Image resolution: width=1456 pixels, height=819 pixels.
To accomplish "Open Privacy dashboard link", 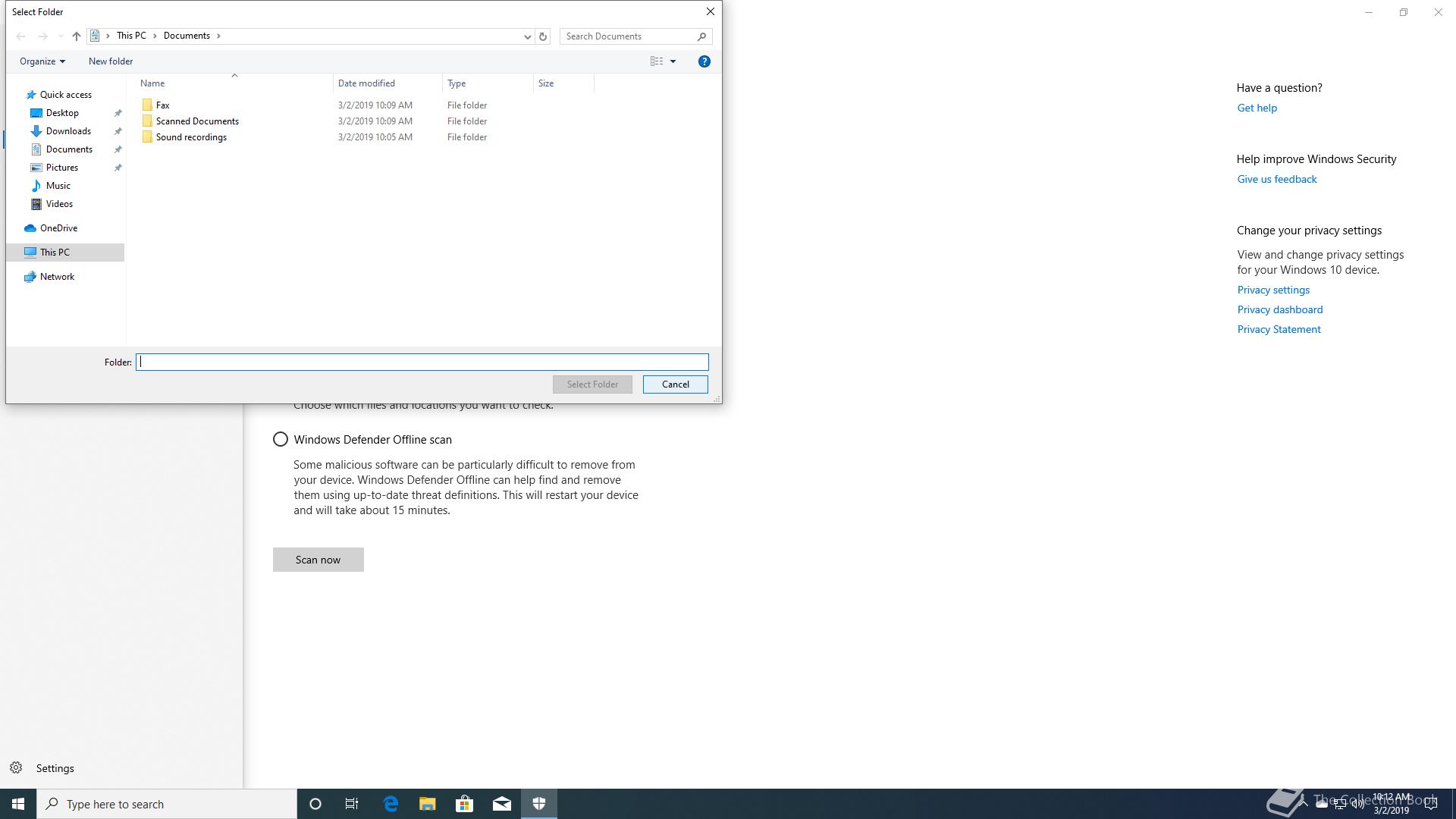I will 1280,309.
